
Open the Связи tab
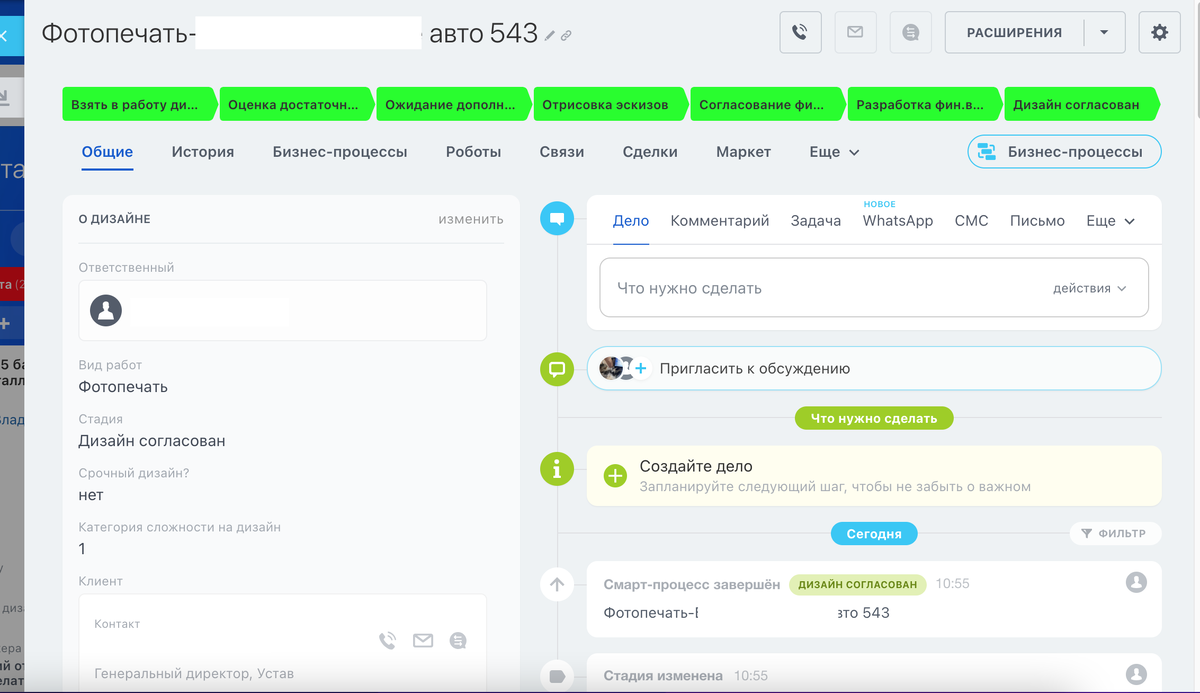(x=562, y=152)
